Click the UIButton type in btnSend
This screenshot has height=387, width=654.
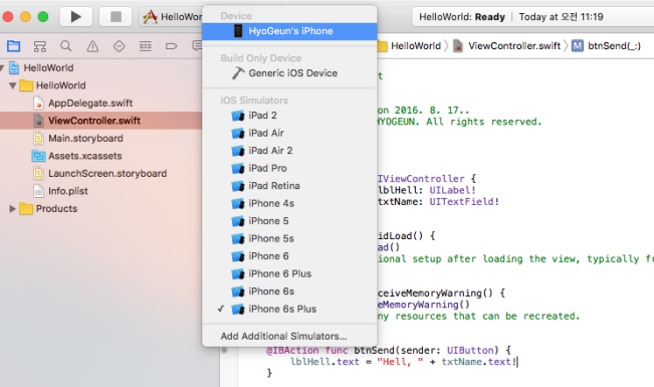470,350
